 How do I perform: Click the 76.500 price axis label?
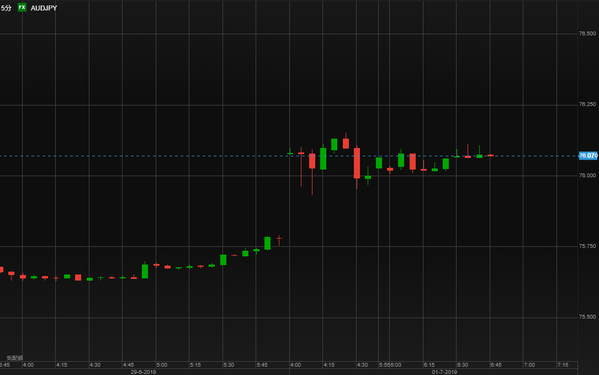[x=587, y=34]
